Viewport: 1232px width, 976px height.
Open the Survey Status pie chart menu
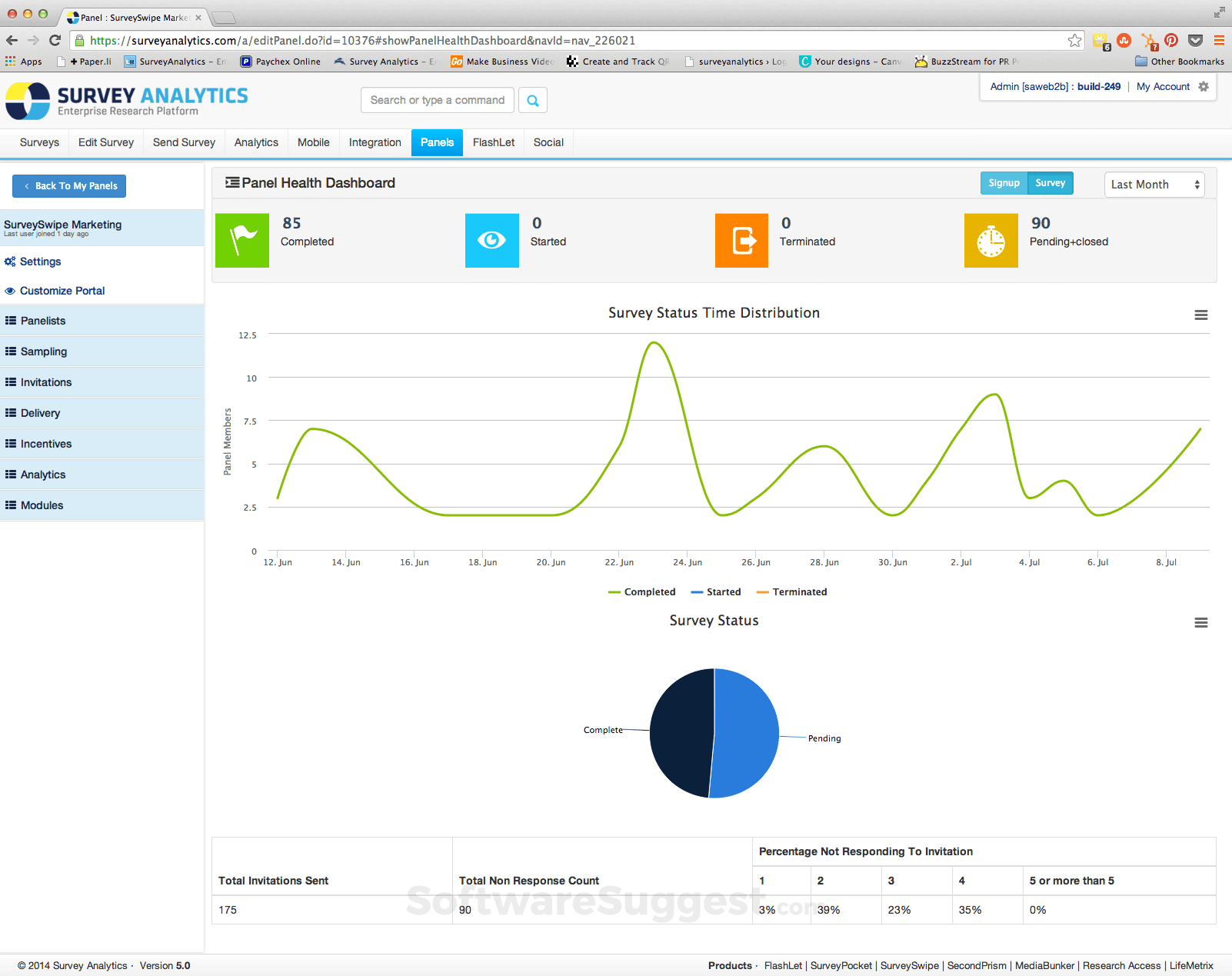(x=1200, y=622)
